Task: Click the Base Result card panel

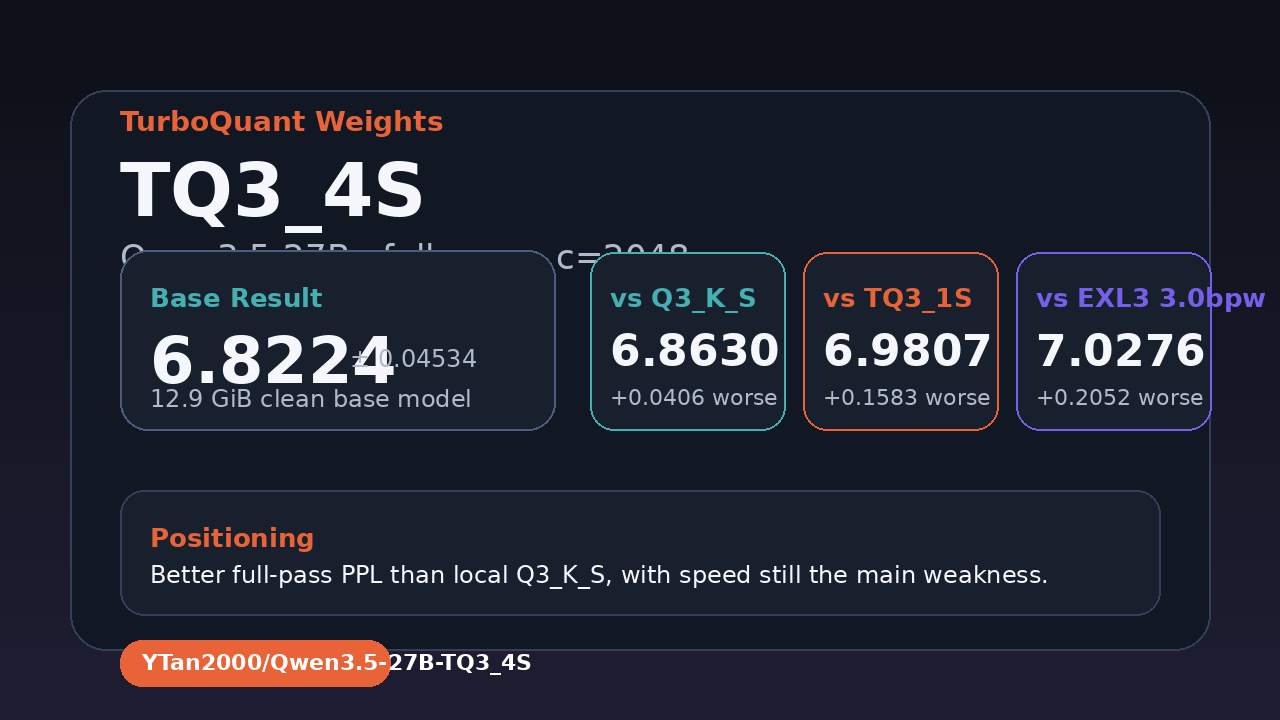Action: tap(338, 340)
